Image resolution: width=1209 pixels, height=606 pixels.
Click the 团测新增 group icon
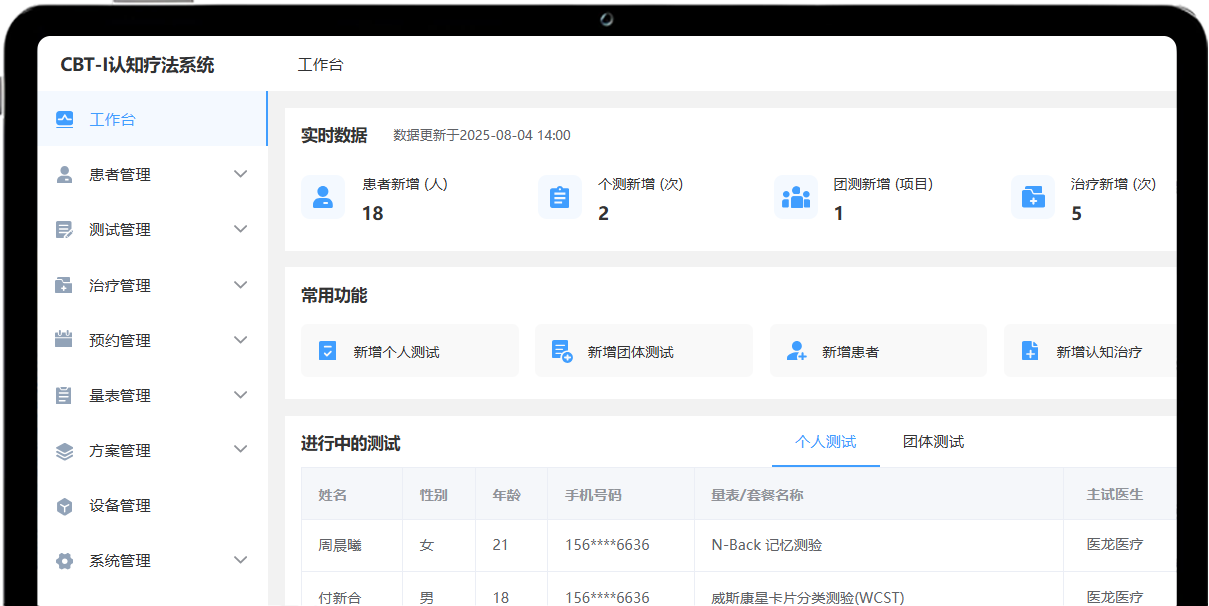click(796, 197)
